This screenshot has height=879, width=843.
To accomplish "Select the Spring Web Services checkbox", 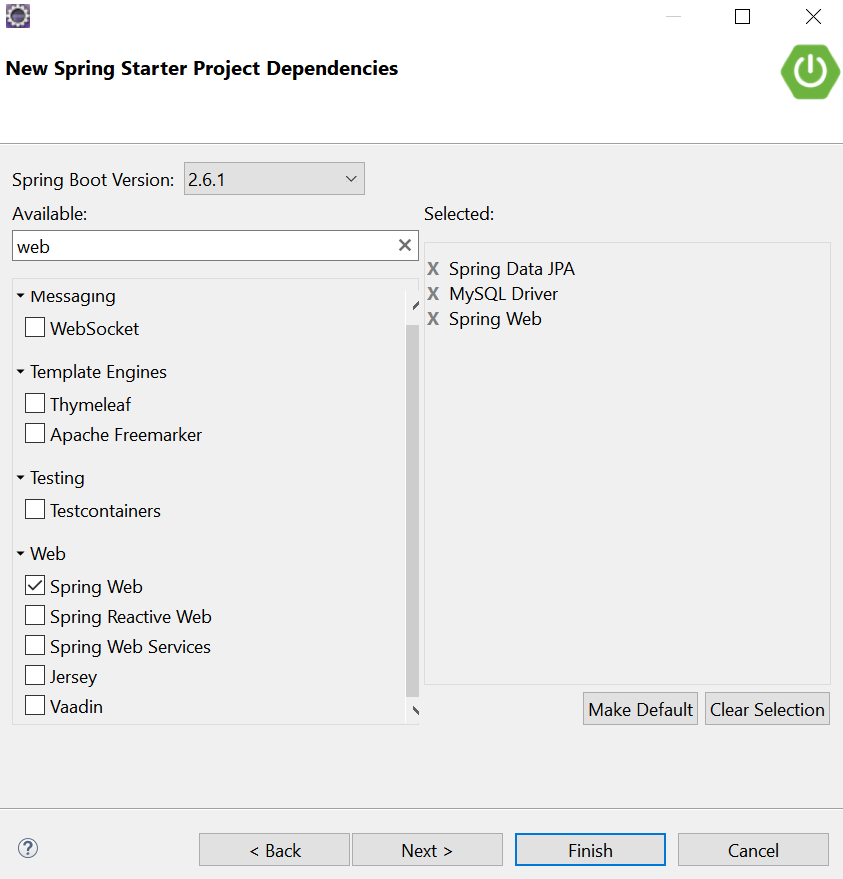I will [35, 646].
